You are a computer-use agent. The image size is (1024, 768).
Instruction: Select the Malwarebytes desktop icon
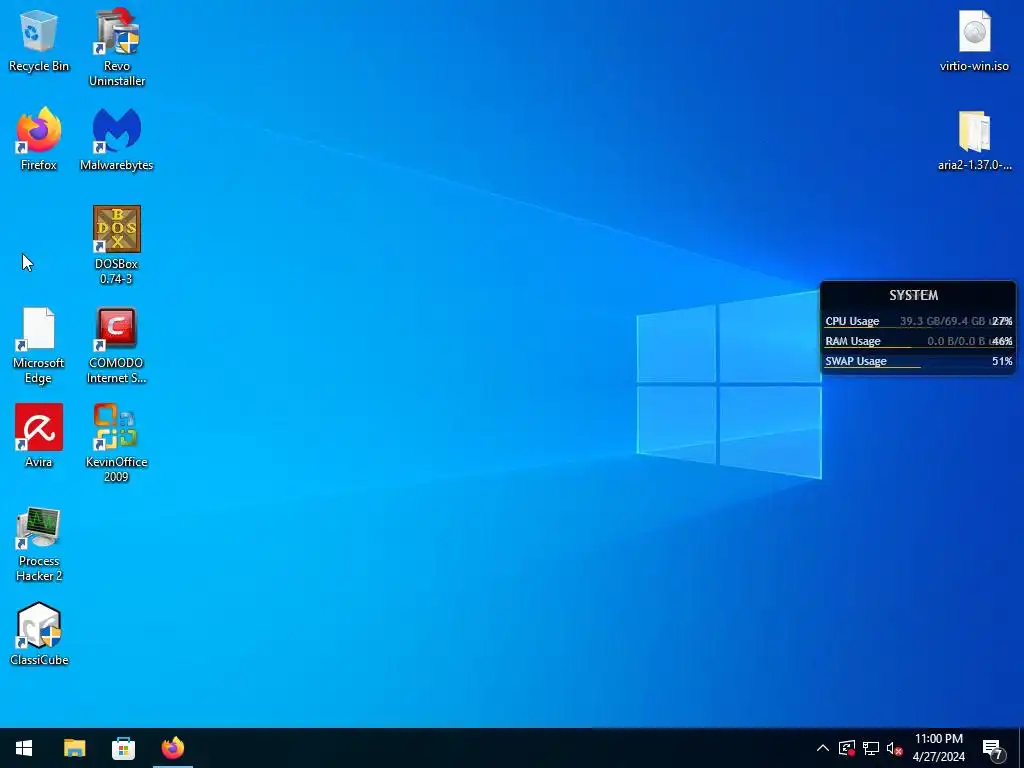click(117, 139)
